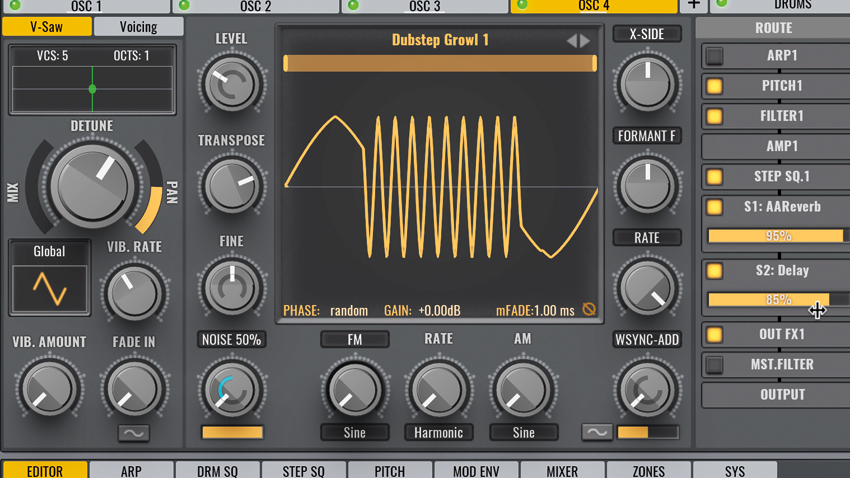The width and height of the screenshot is (850, 478).
Task: Click the FINE tuning knob
Action: click(231, 288)
